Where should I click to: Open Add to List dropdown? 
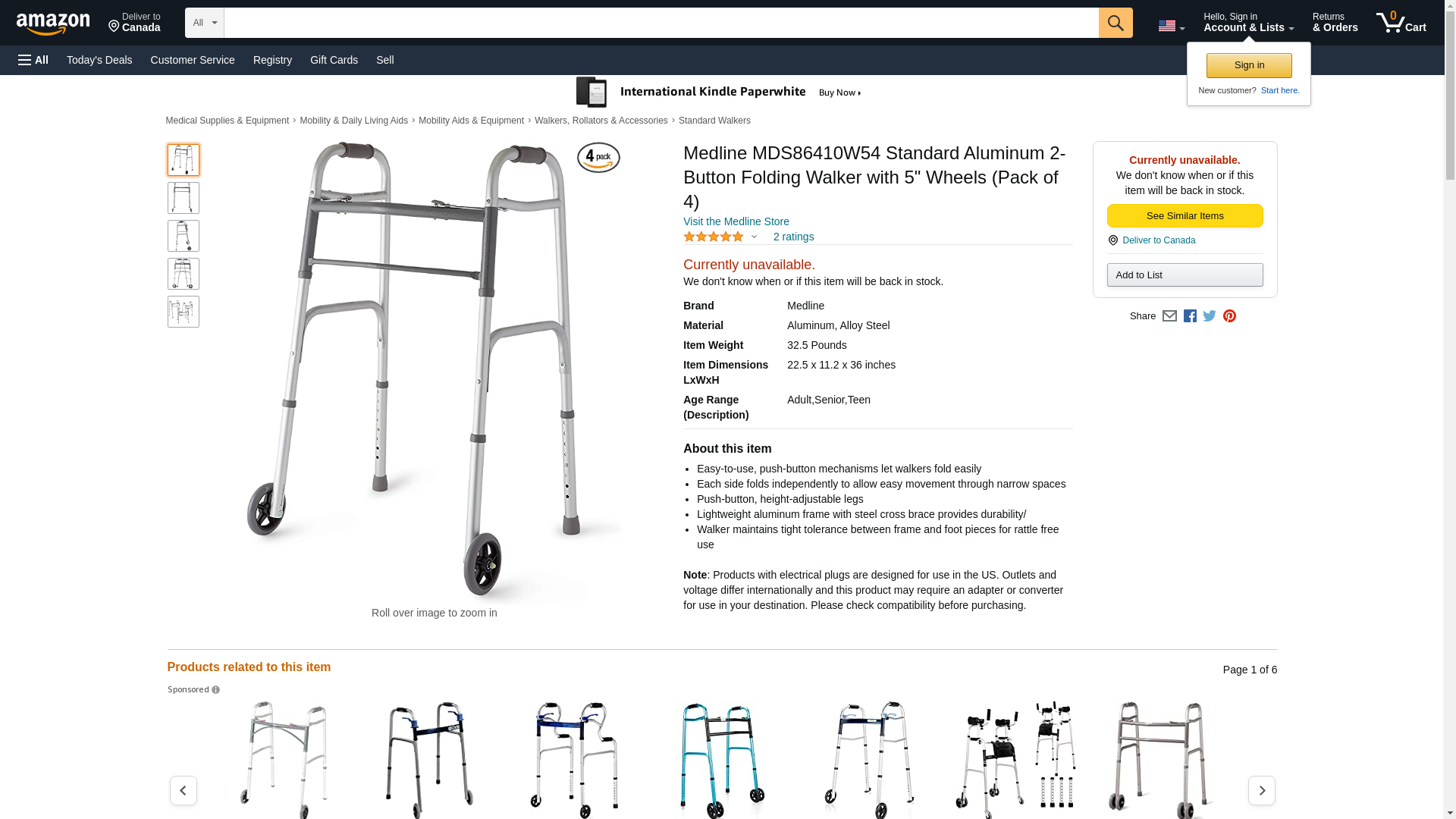click(x=1185, y=275)
